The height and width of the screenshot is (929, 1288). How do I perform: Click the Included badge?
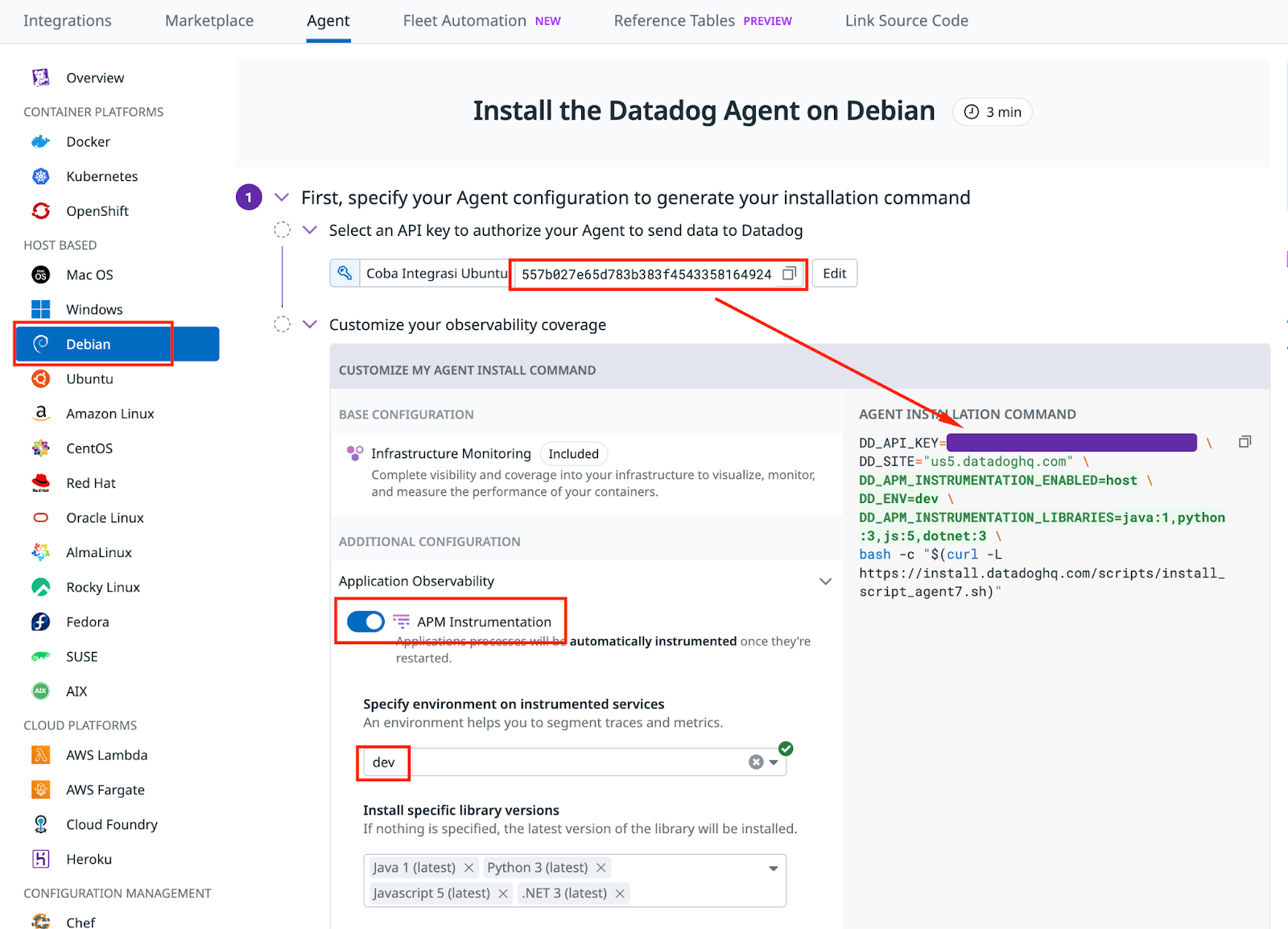[x=573, y=454]
